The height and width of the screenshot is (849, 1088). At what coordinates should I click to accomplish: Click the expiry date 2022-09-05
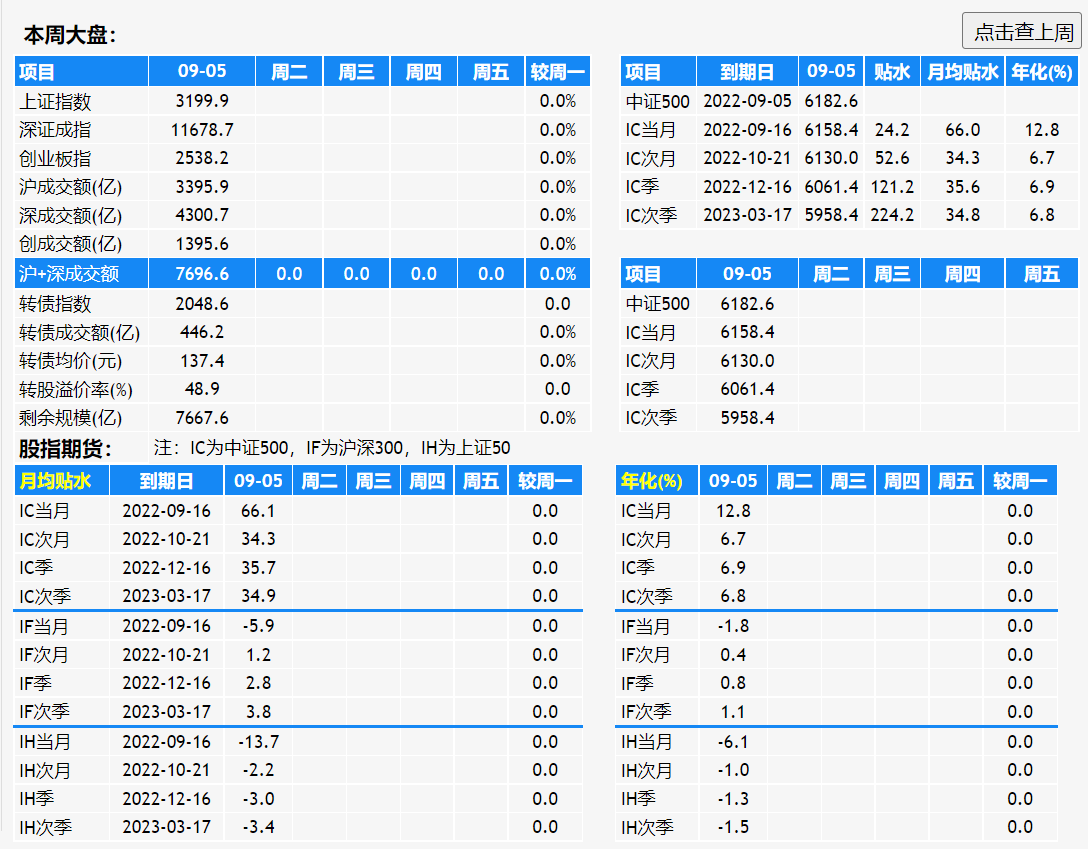pyautogui.click(x=747, y=101)
